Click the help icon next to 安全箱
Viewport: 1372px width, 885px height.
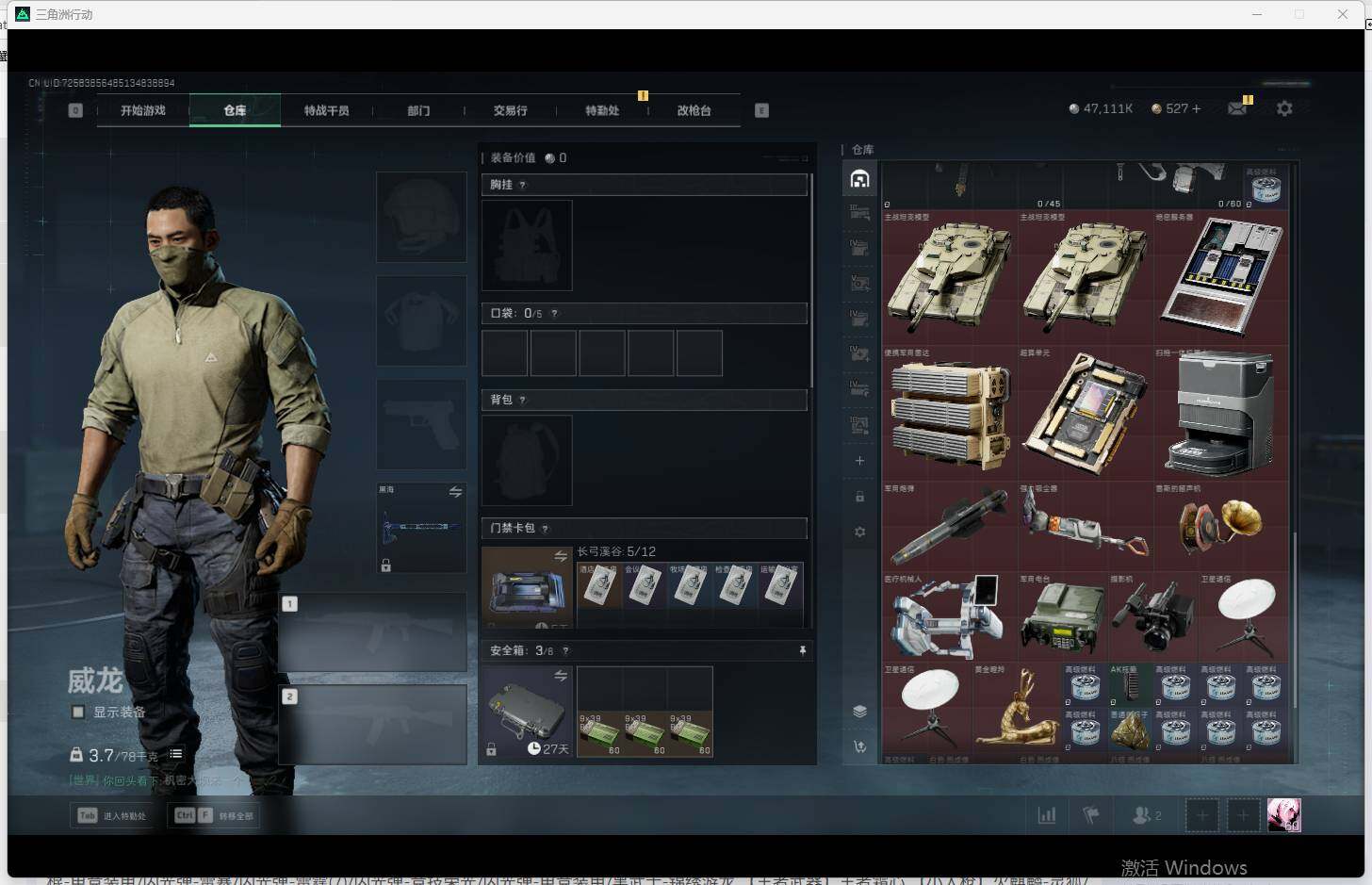[x=565, y=651]
